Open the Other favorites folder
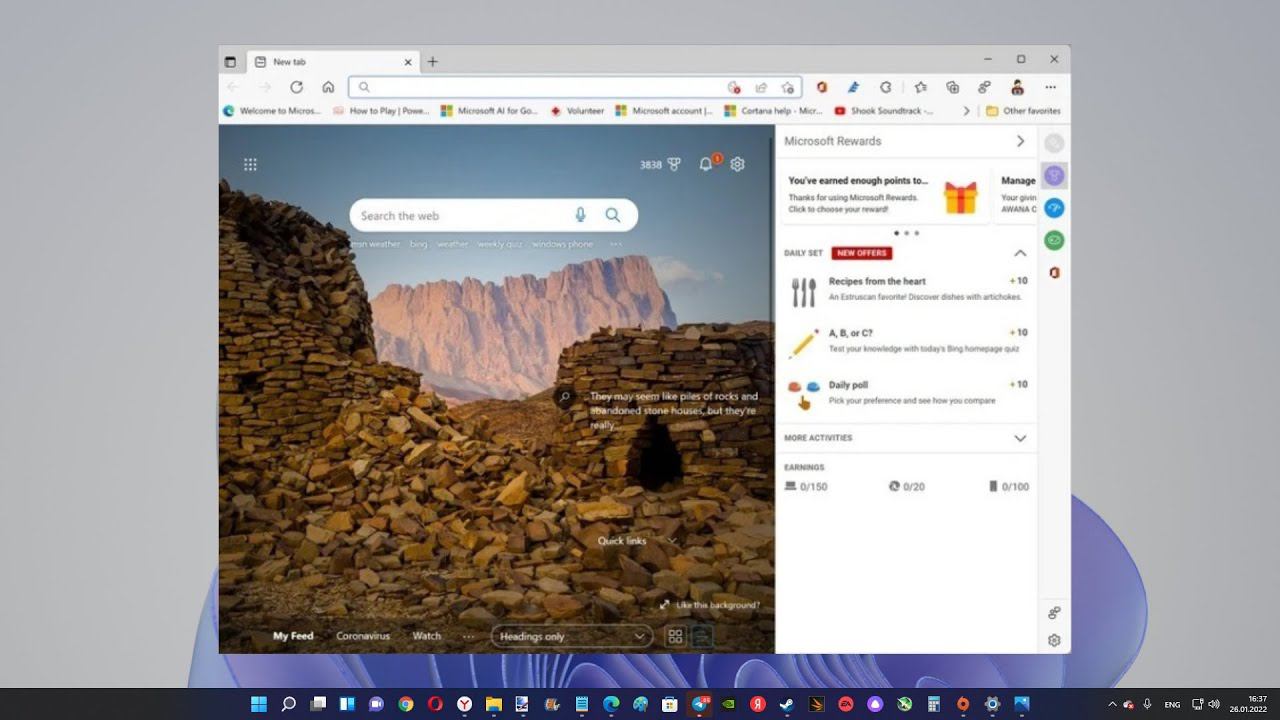Image resolution: width=1280 pixels, height=720 pixels. click(1023, 111)
